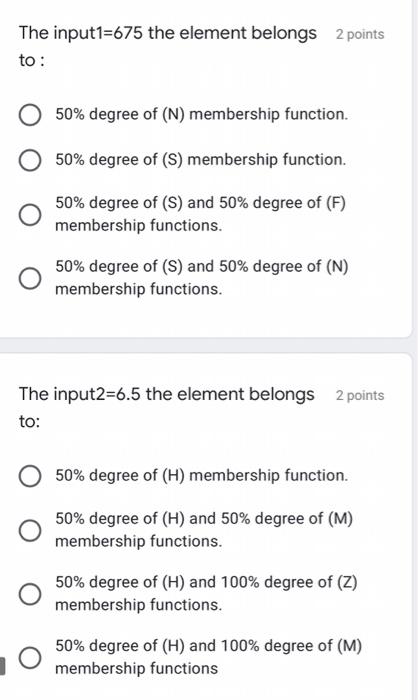
Task: Choose radio for (H) and 100% (Z) option
Action: tap(30, 594)
